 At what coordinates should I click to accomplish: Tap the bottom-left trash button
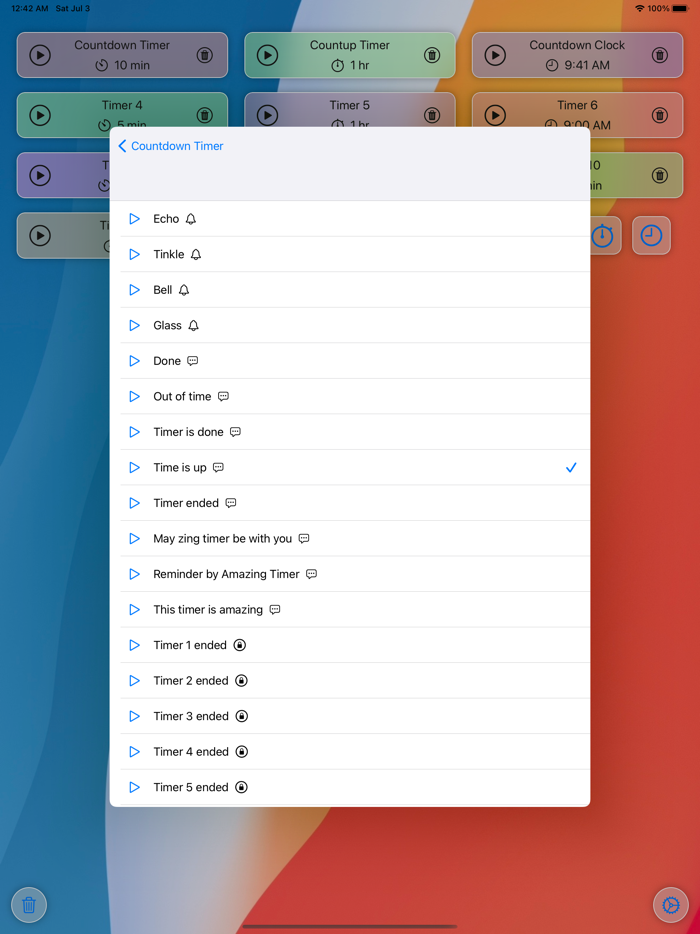(x=29, y=905)
